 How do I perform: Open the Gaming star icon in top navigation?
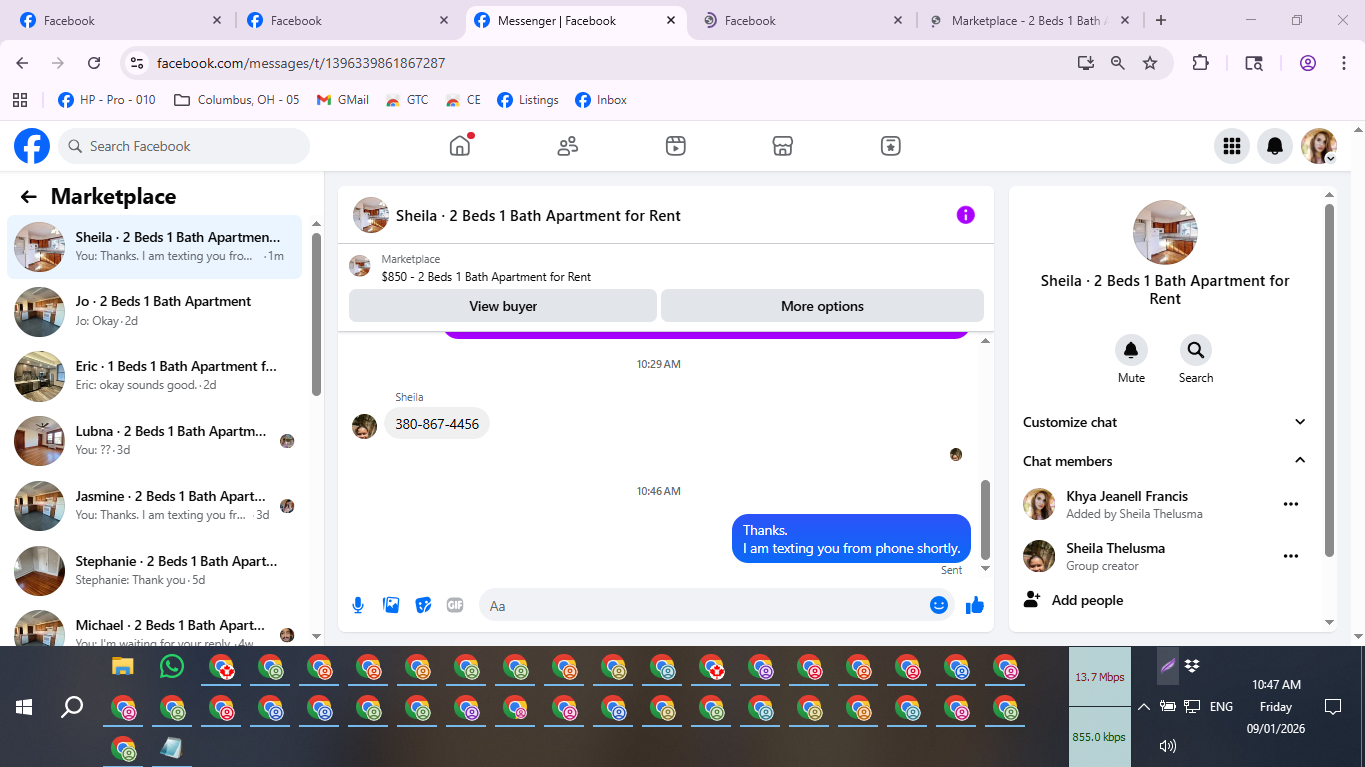pyautogui.click(x=891, y=146)
